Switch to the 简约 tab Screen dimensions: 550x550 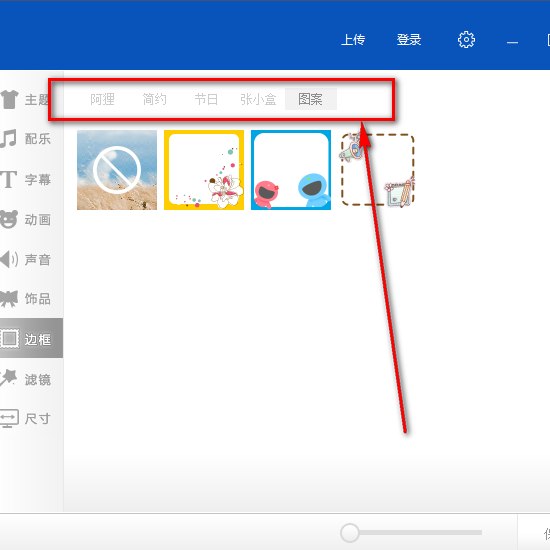tap(154, 99)
